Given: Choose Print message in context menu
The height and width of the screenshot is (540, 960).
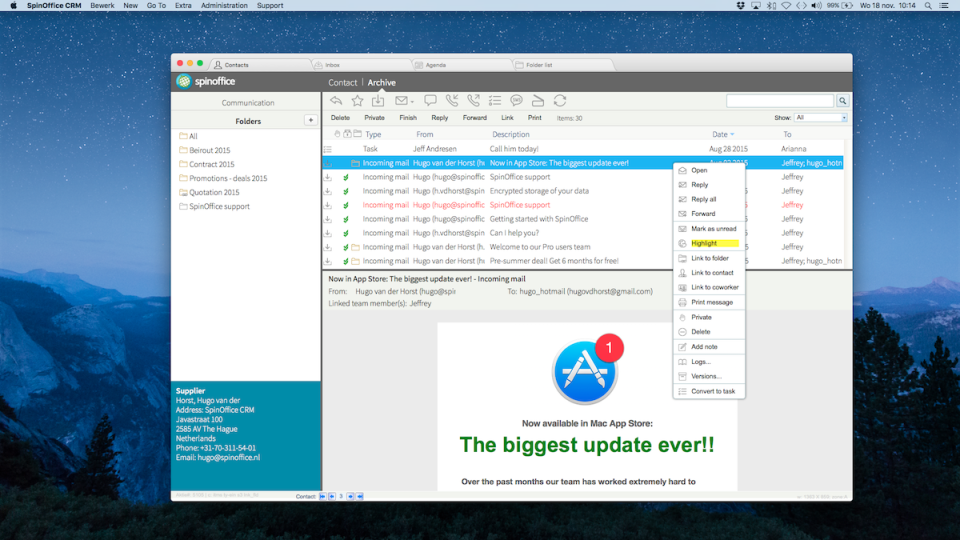Looking at the screenshot, I should [709, 302].
